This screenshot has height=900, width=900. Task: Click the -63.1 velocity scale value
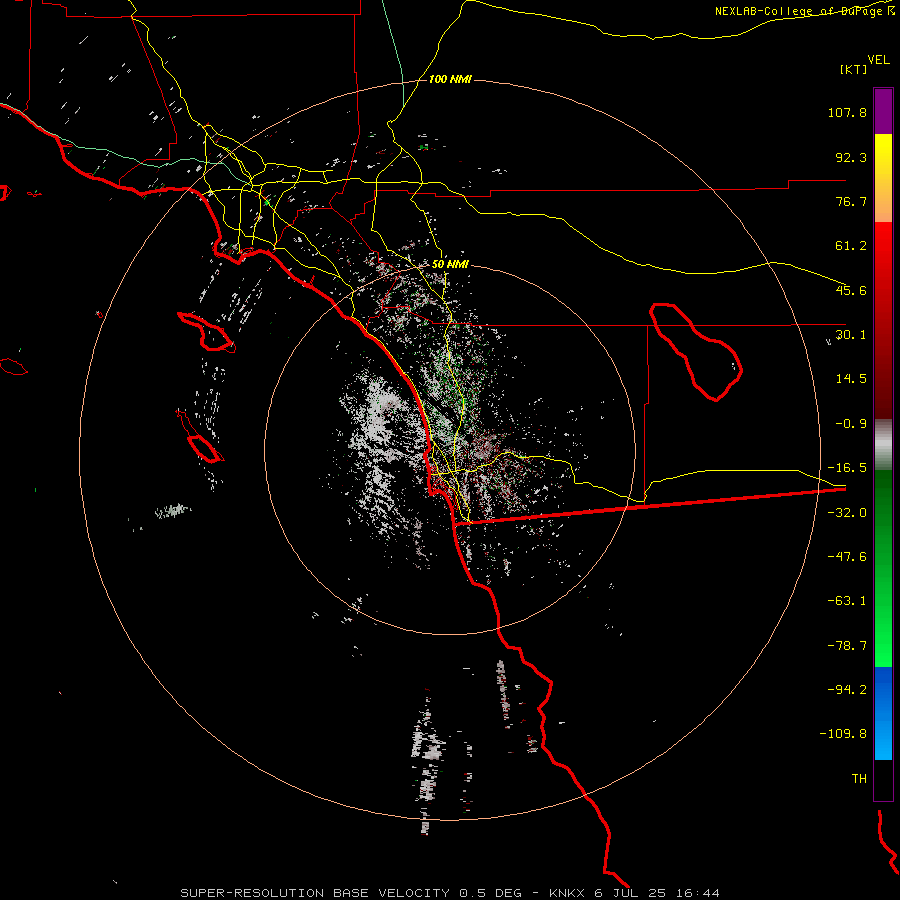847,601
